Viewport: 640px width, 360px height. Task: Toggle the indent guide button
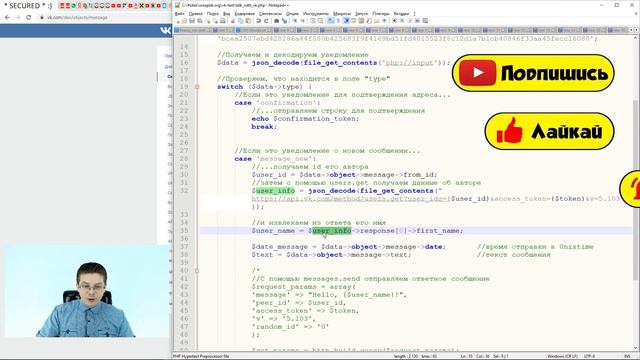click(346, 21)
